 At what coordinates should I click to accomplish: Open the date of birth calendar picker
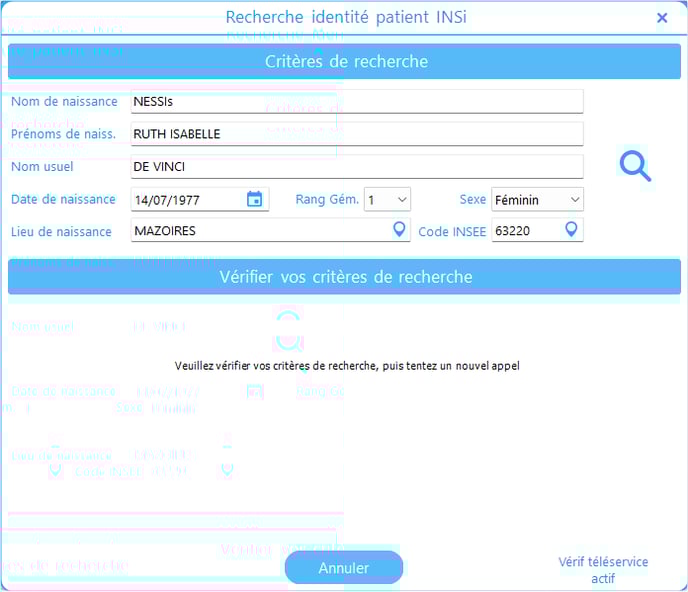pyautogui.click(x=254, y=199)
